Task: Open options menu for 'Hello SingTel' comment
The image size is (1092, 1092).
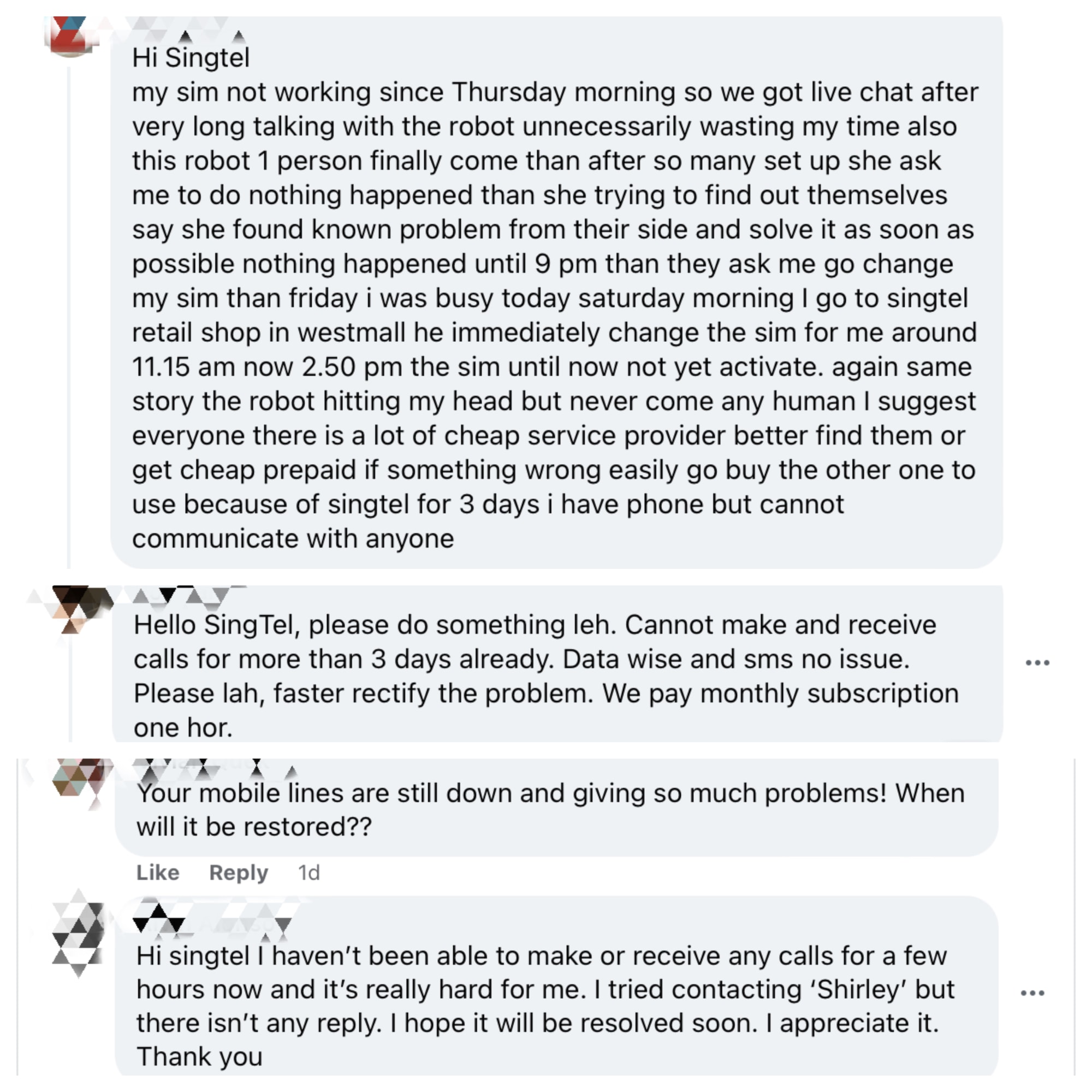Action: click(1037, 662)
